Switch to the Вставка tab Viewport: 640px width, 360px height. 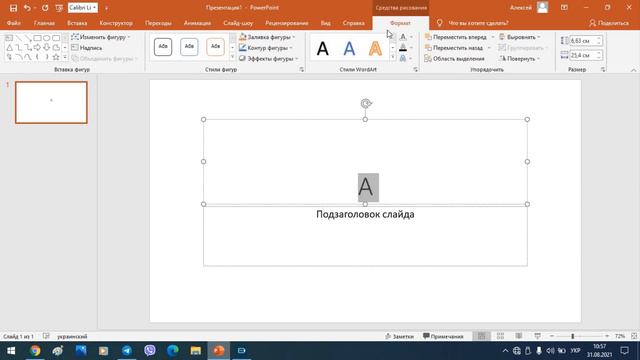[x=77, y=23]
